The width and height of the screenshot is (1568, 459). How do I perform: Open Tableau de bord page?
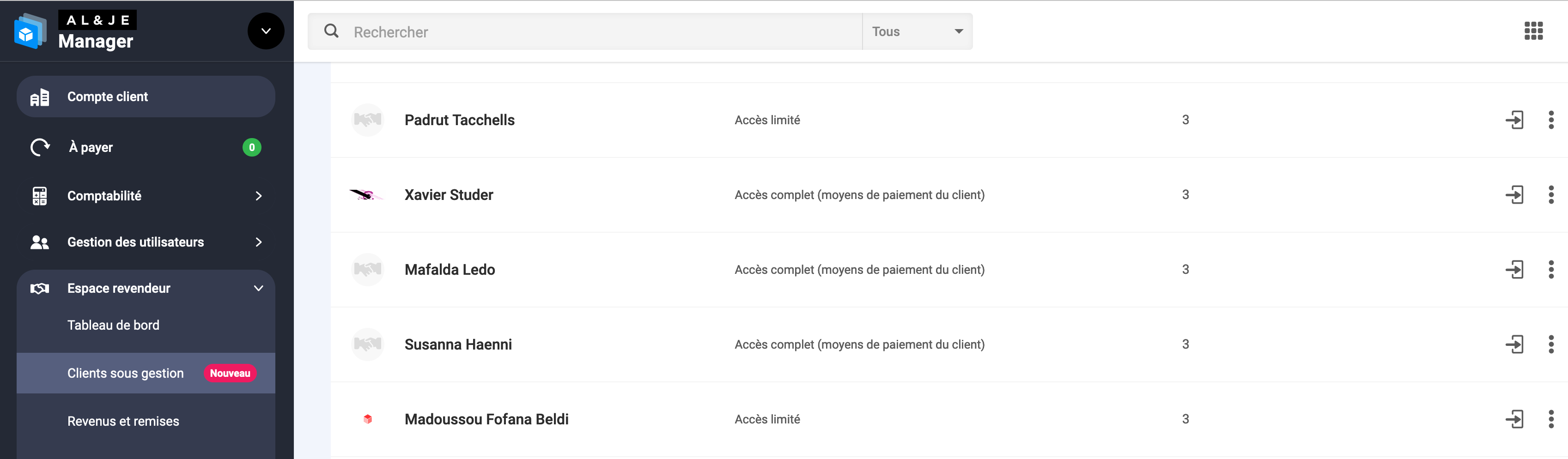[x=113, y=325]
